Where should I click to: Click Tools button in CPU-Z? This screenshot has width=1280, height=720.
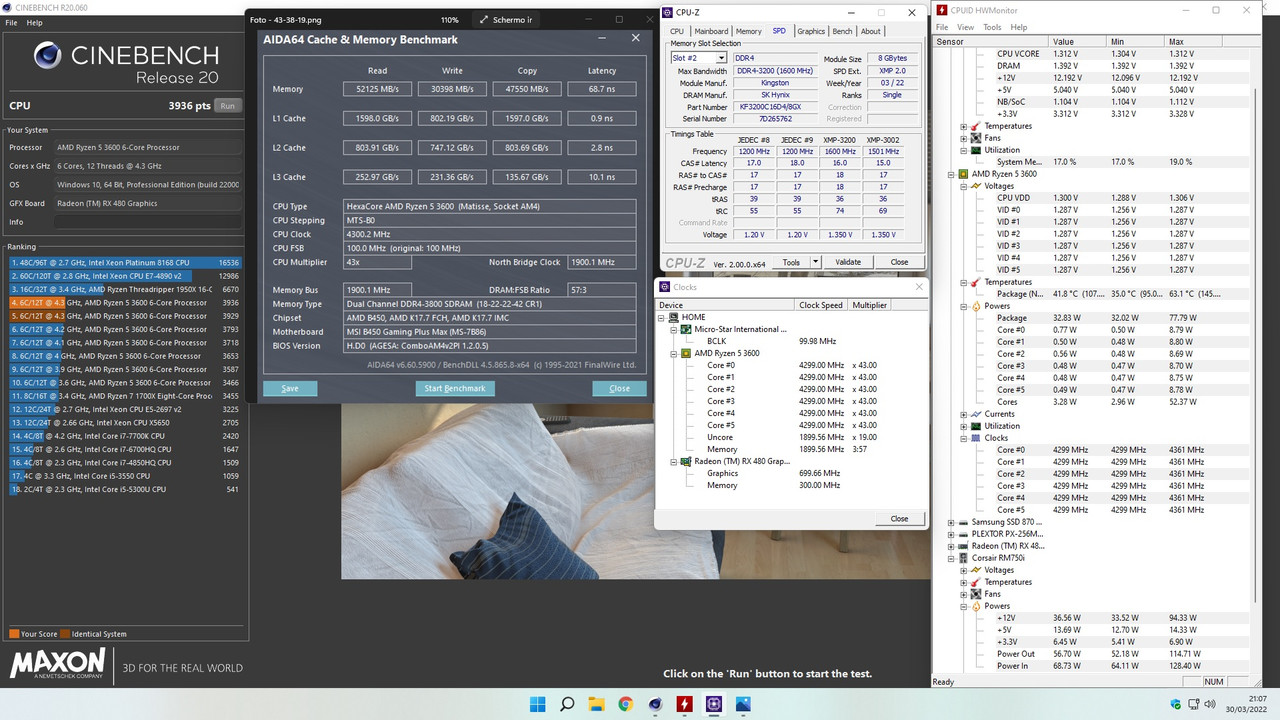(x=791, y=262)
